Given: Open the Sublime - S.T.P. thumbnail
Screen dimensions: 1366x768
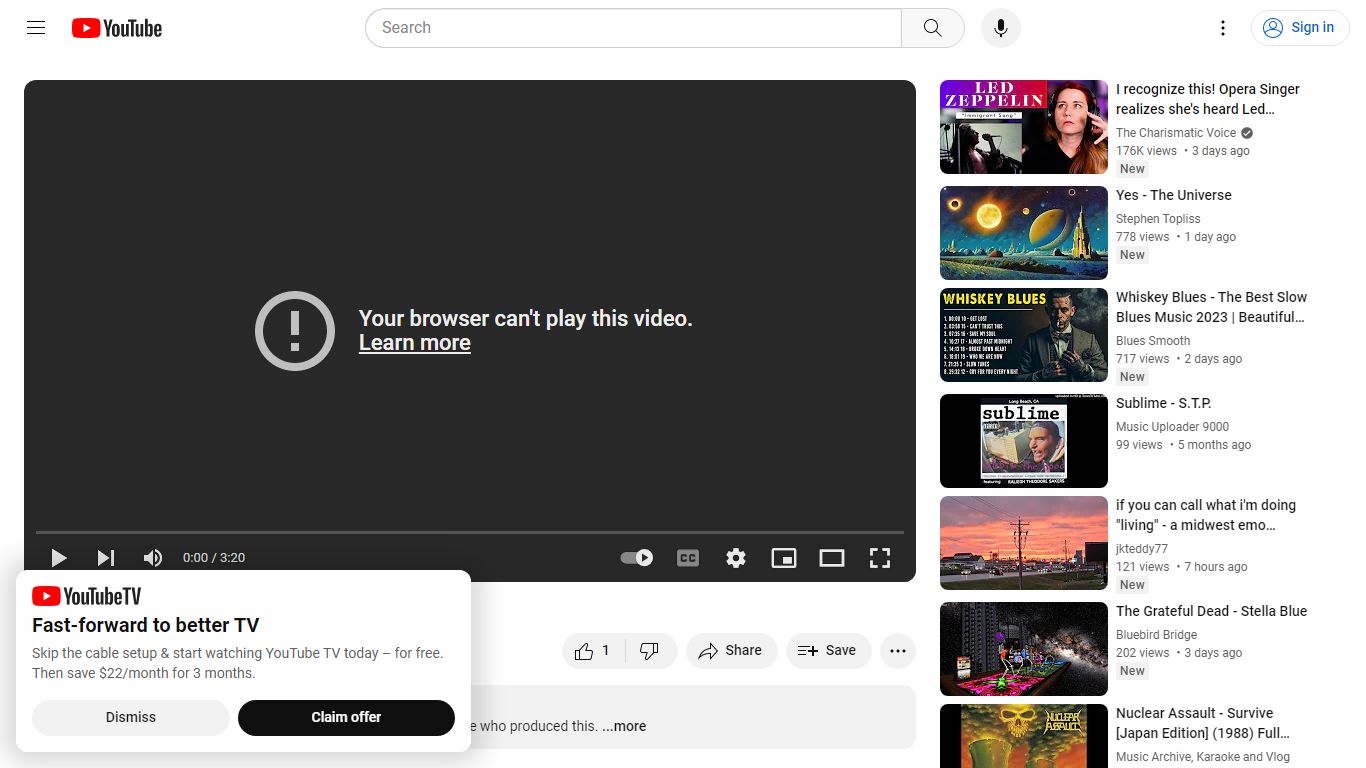Looking at the screenshot, I should [1024, 441].
